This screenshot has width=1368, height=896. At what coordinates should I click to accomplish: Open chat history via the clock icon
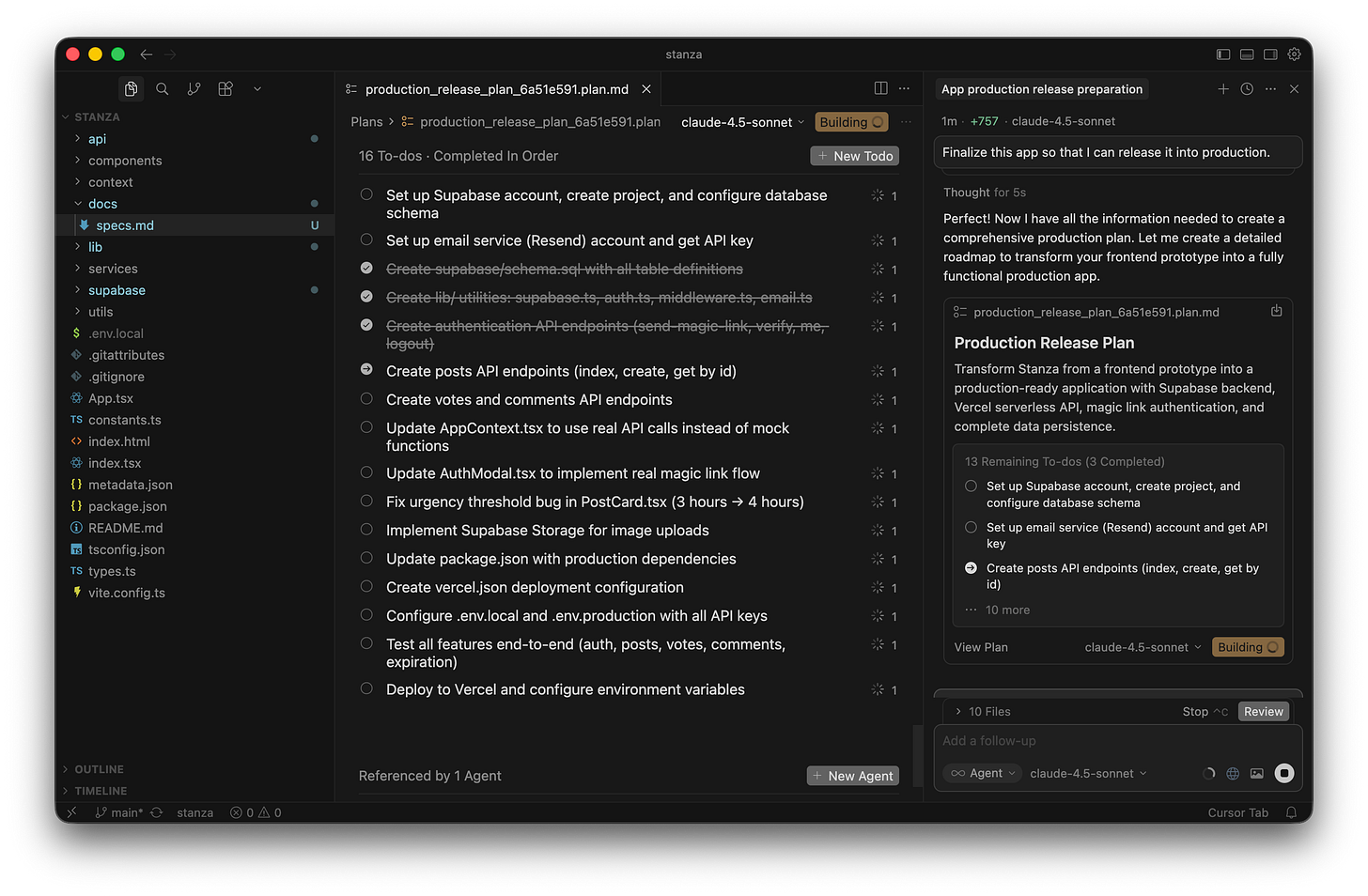[1247, 89]
